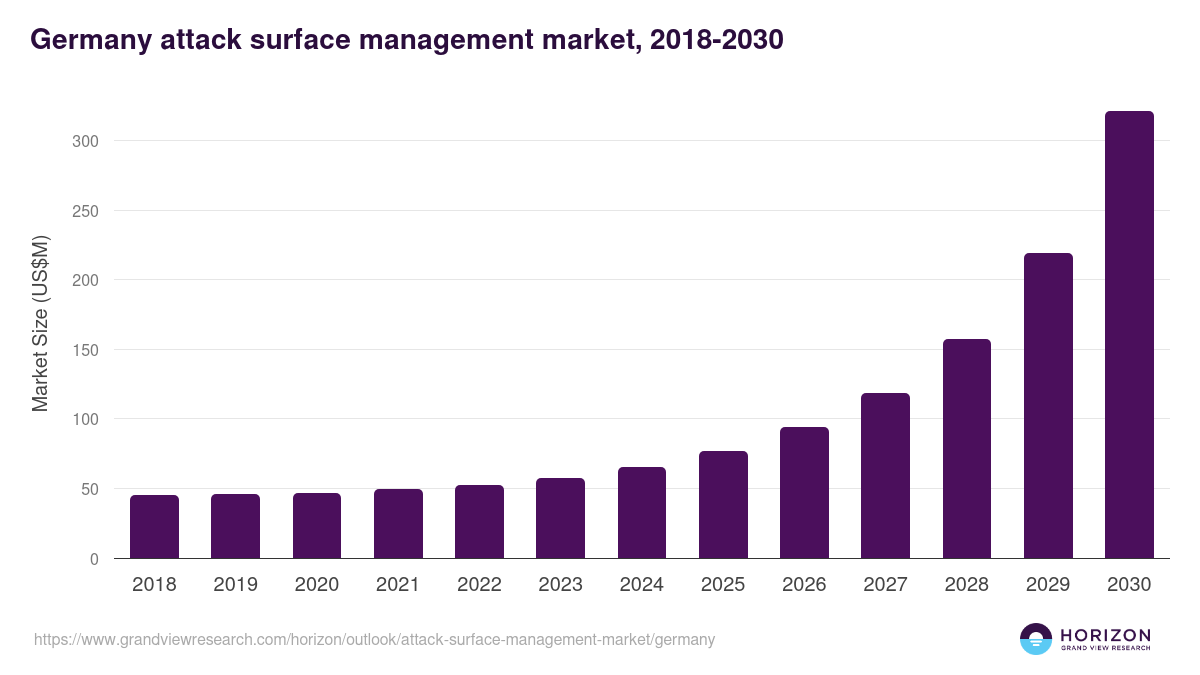Screen dimensions: 1200x675
Task: Click the GRAND VIEW RESEARCH subtitle text
Action: pyautogui.click(x=1106, y=647)
